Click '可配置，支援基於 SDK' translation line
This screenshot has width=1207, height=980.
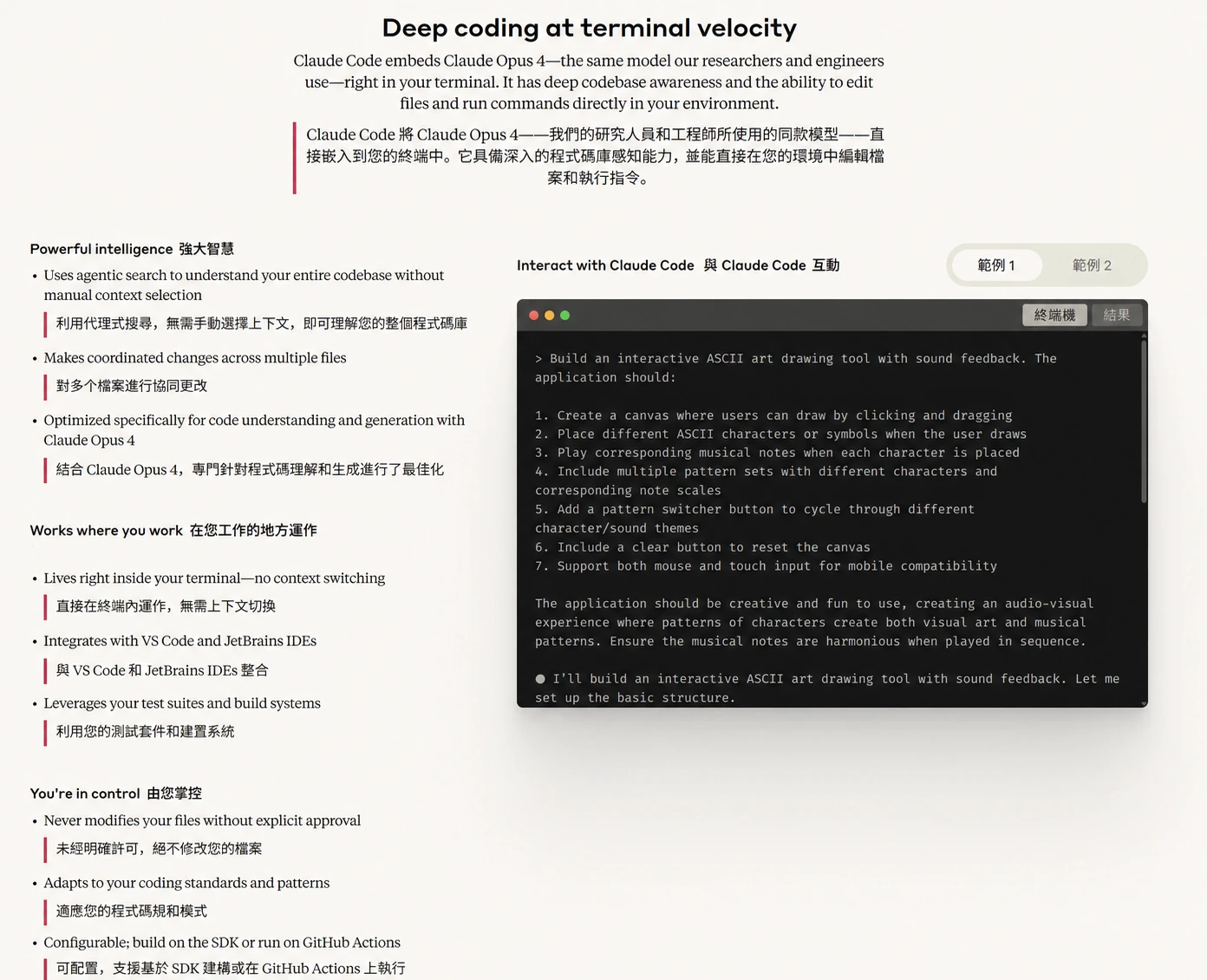(231, 969)
